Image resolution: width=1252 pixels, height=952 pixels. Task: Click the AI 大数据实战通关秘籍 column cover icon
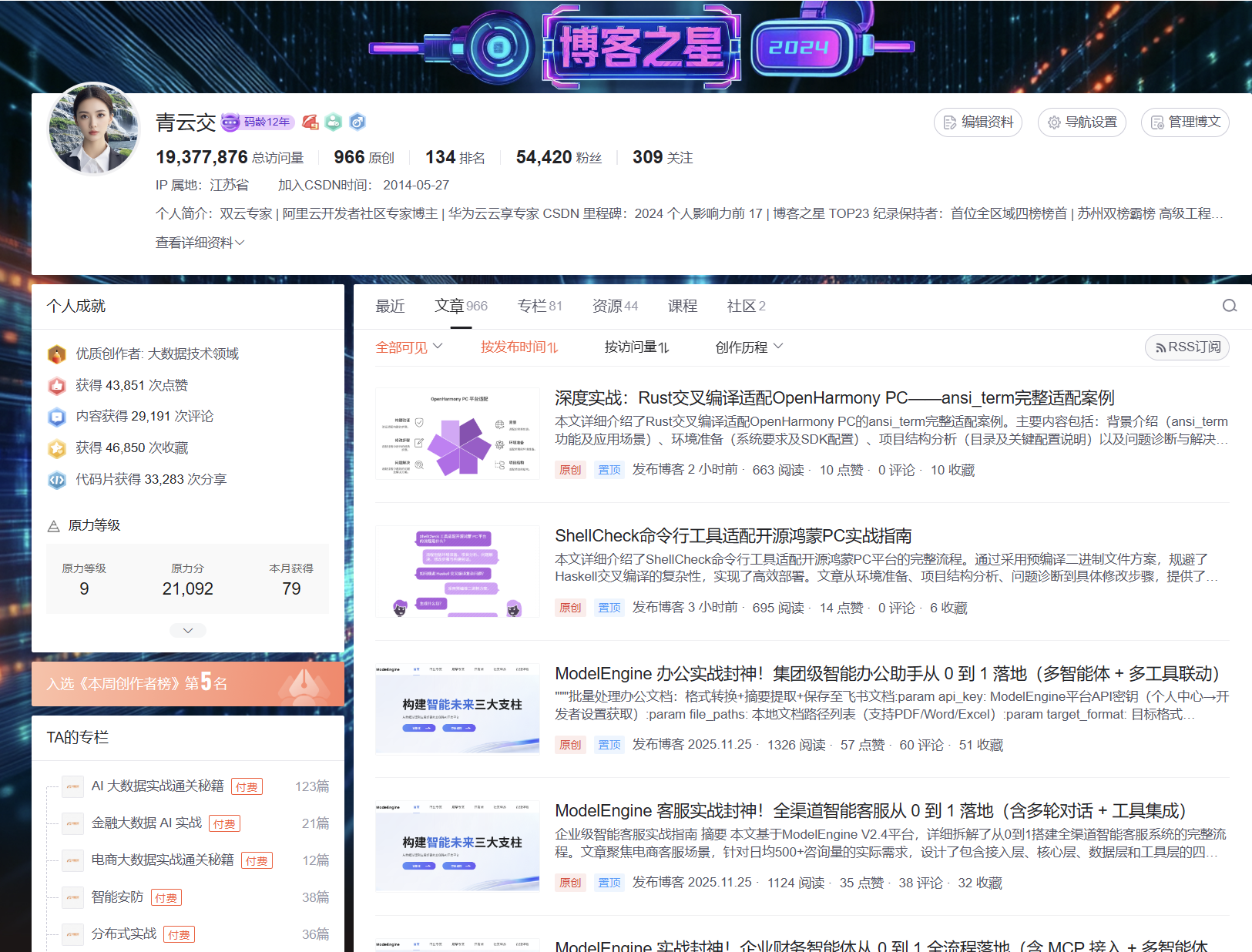coord(72,786)
